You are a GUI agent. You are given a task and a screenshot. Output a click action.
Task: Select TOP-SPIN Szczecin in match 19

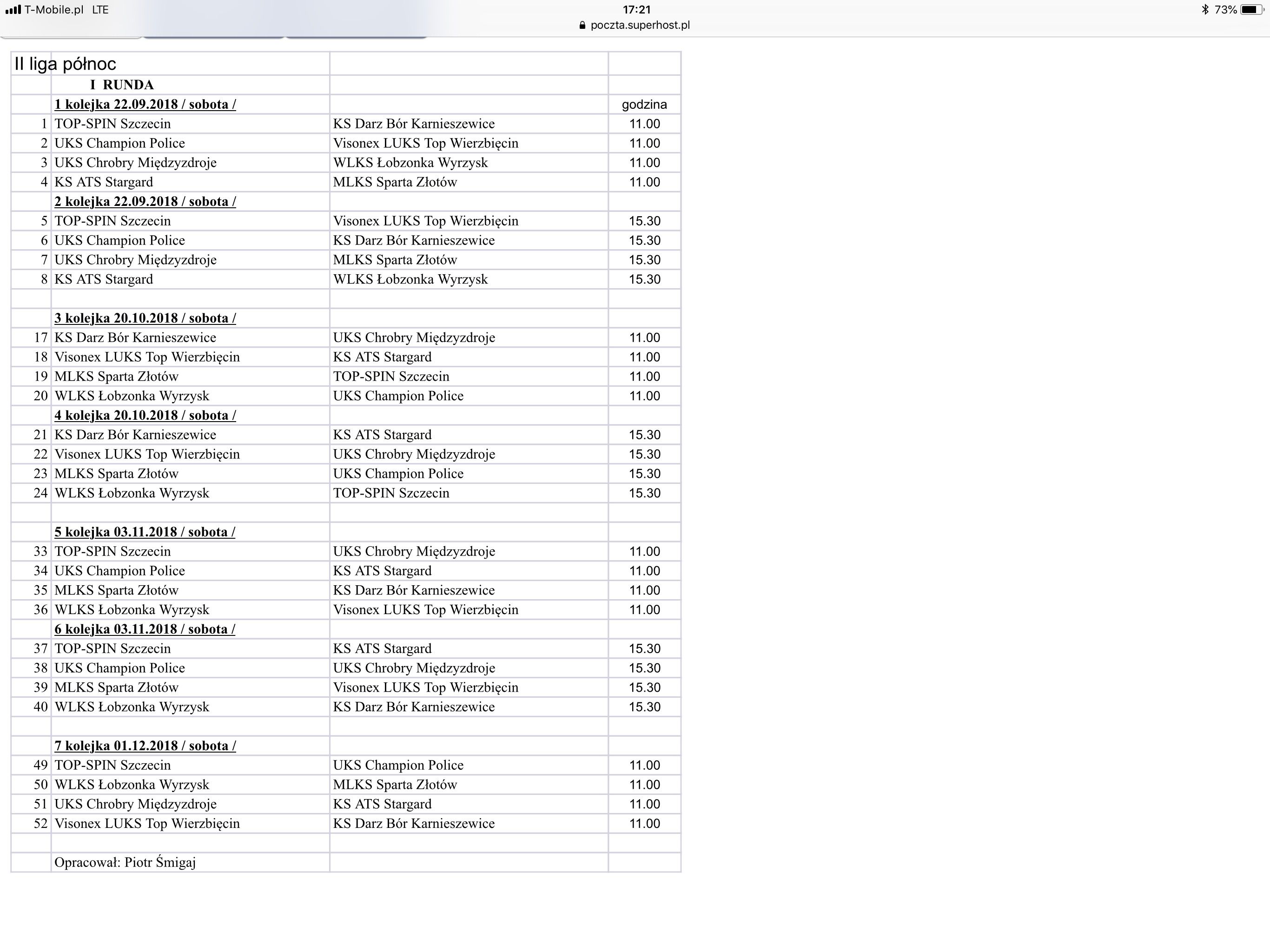point(391,377)
